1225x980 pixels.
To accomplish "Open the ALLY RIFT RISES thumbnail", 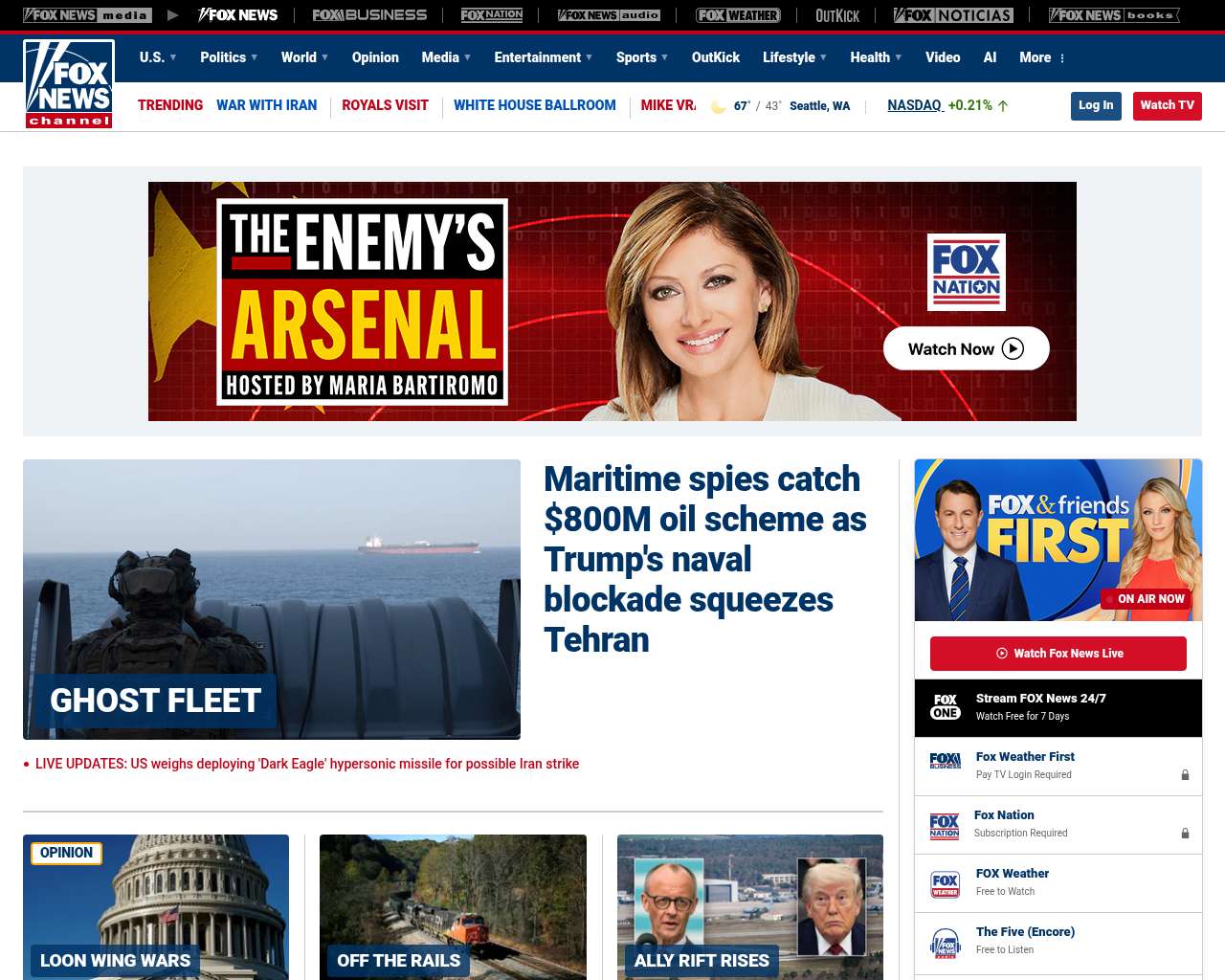I will 750,907.
